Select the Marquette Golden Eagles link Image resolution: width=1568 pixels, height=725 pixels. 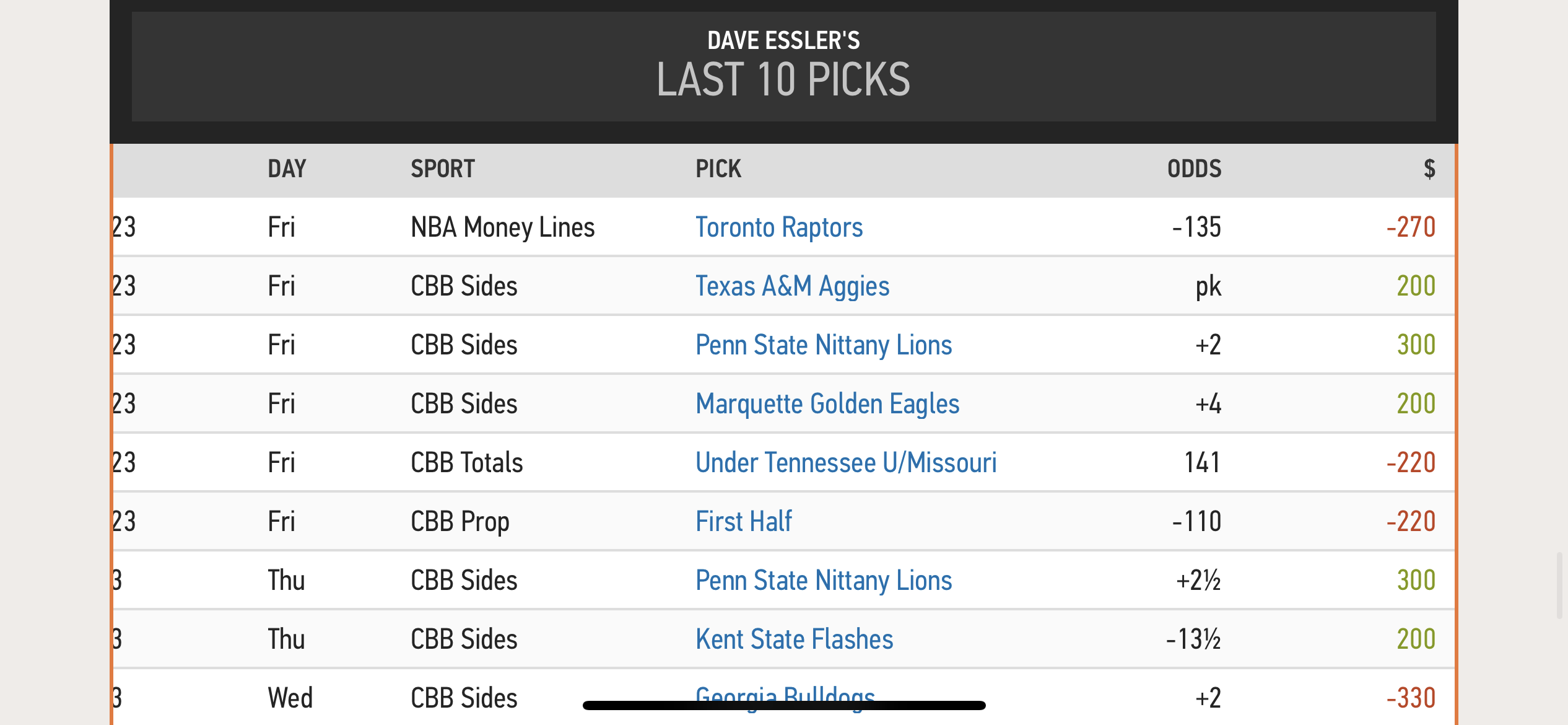tap(827, 404)
